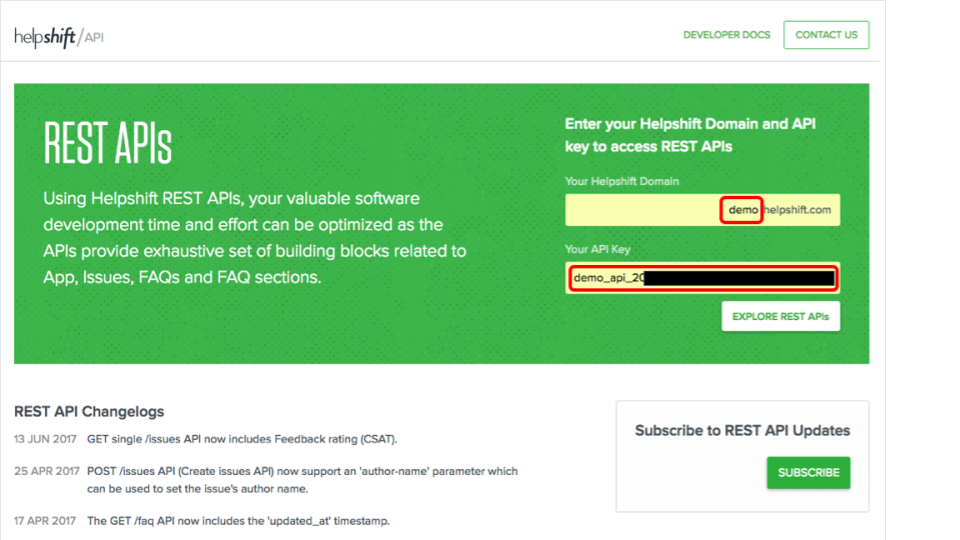Hit the green Subscribe button
This screenshot has height=540, width=960.
(808, 473)
